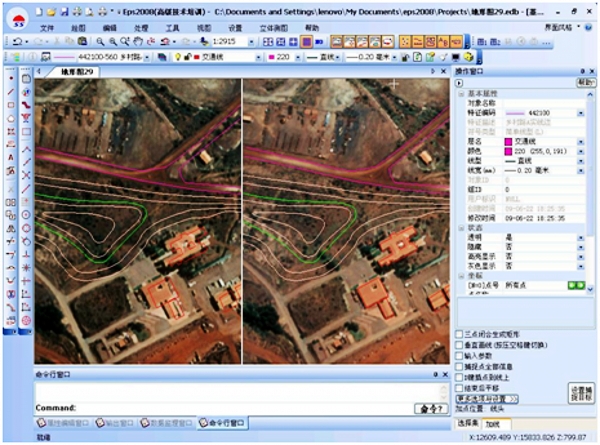Click the save disk icon

(64, 12)
